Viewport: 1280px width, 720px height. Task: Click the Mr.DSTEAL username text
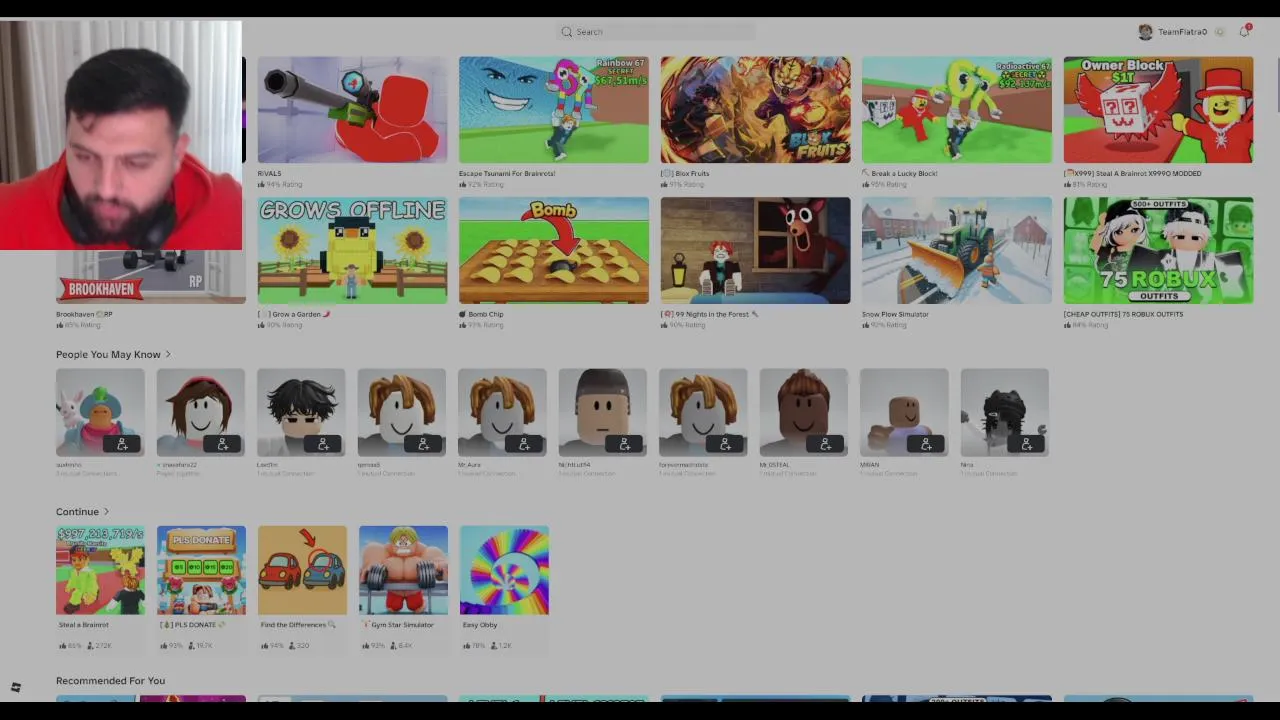point(775,464)
